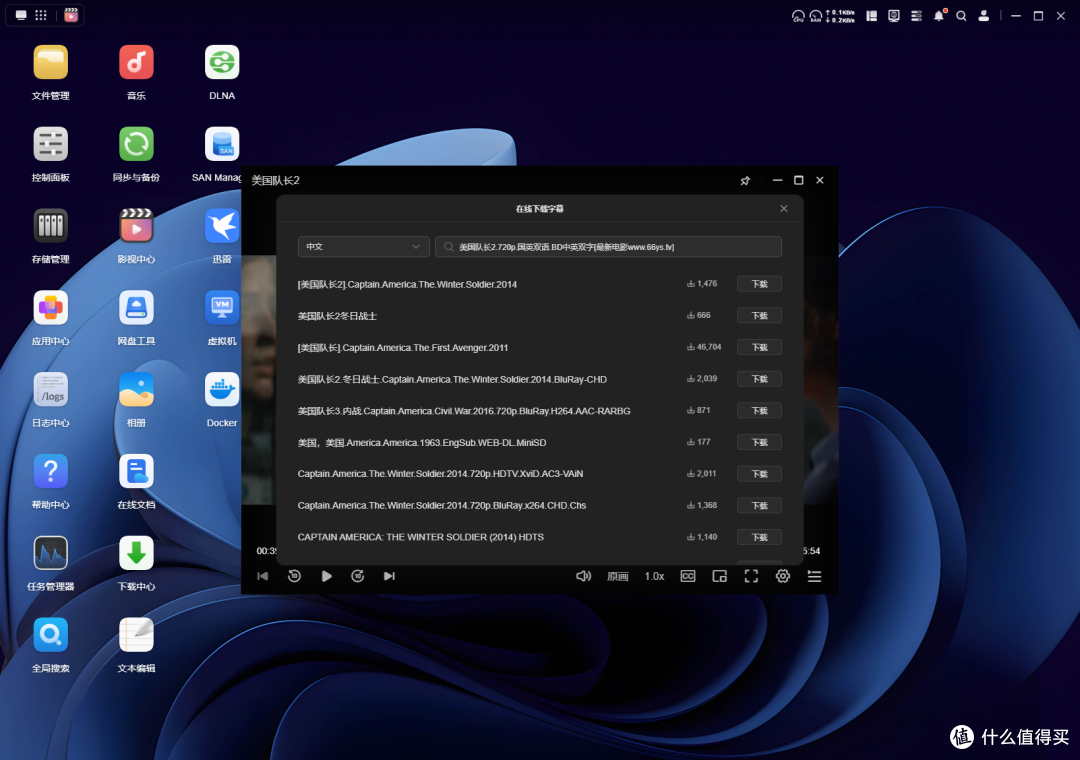Open CC subtitle settings
This screenshot has width=1080, height=760.
click(687, 576)
